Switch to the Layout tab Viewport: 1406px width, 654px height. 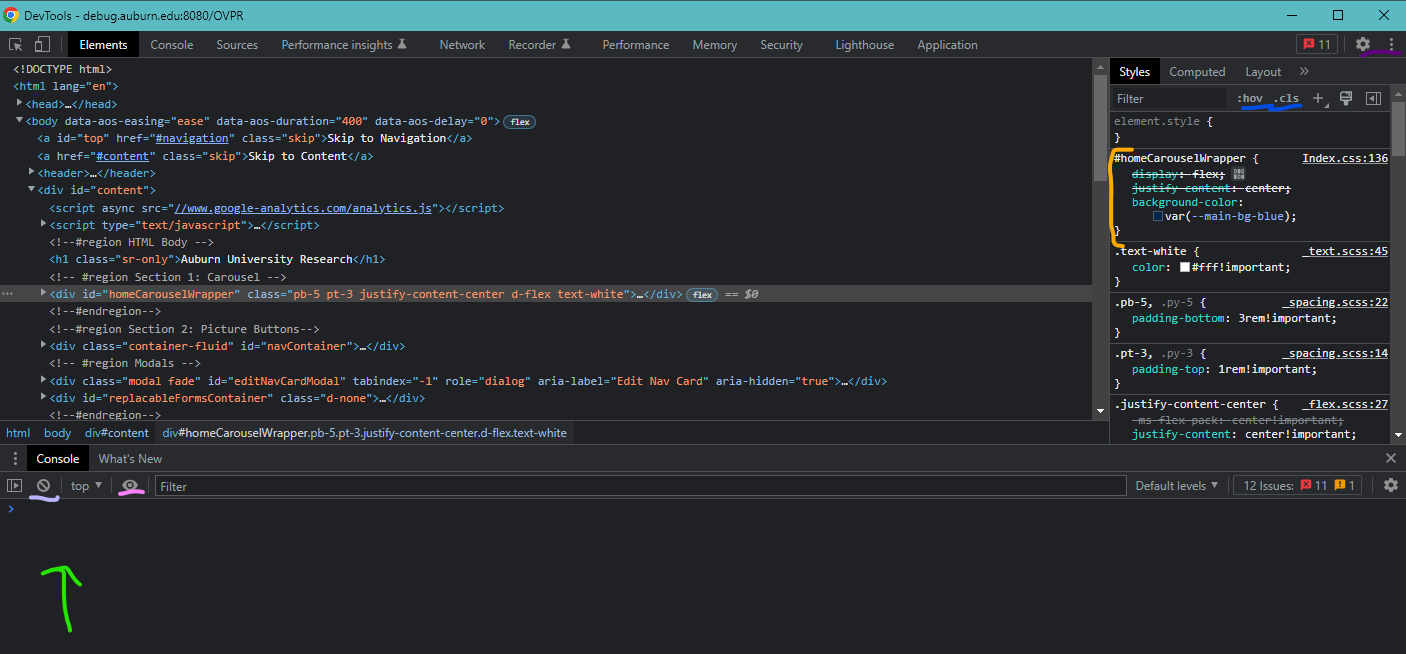pyautogui.click(x=1263, y=71)
